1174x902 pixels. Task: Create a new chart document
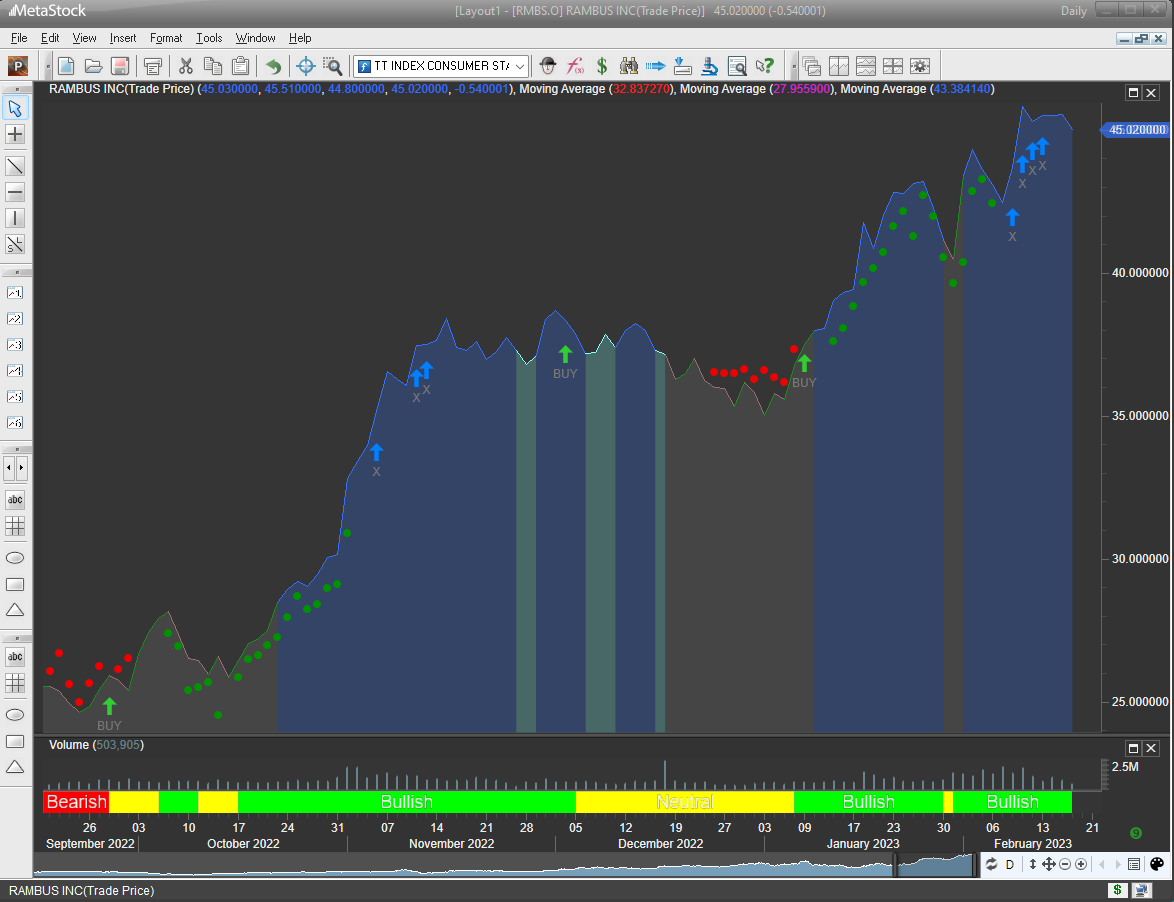coord(66,66)
